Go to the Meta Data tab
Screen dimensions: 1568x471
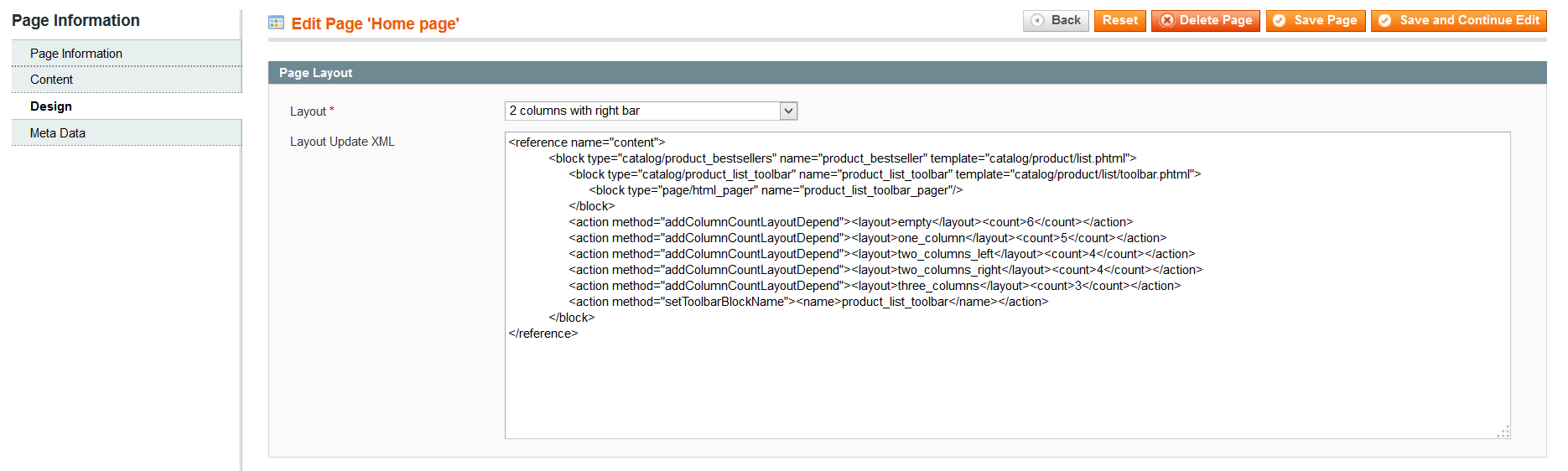[58, 133]
